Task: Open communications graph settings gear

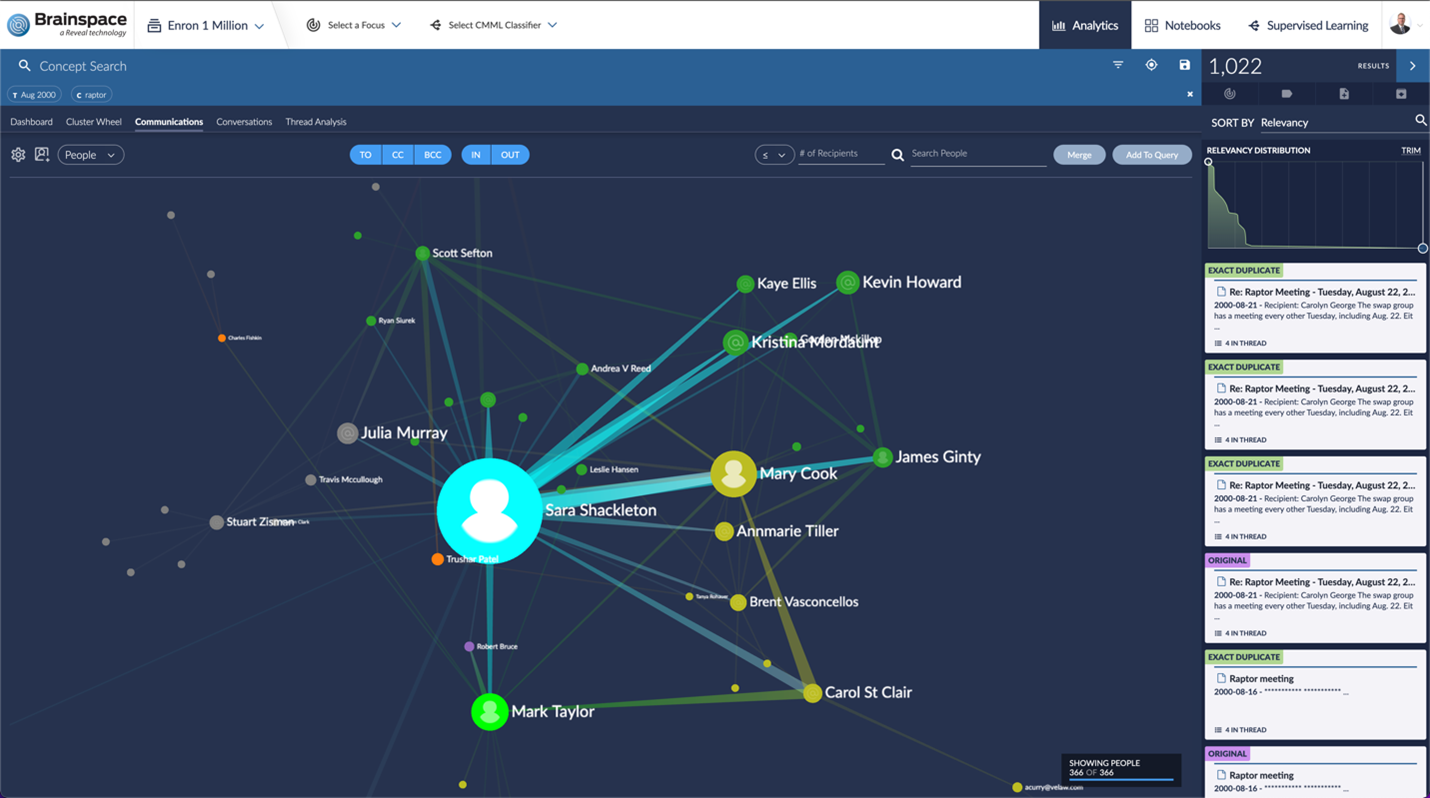Action: pos(18,155)
